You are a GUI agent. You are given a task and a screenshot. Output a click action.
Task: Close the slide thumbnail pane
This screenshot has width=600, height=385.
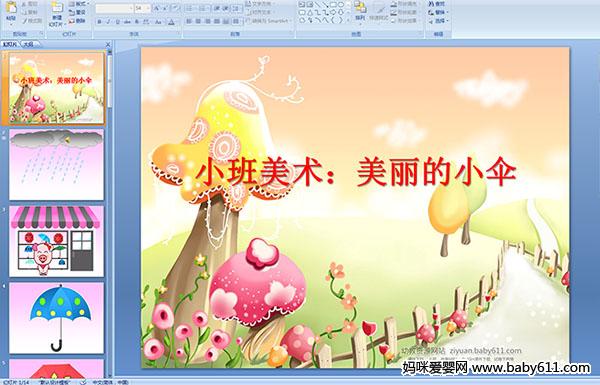click(108, 44)
